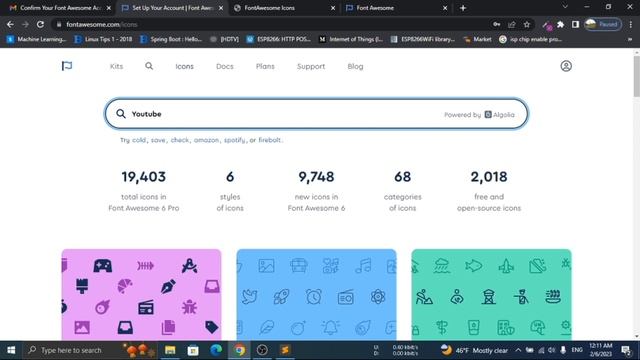Screen dimensions: 640x360
Task: Try the 'spotify' search suggestion
Action: pyautogui.click(x=235, y=140)
